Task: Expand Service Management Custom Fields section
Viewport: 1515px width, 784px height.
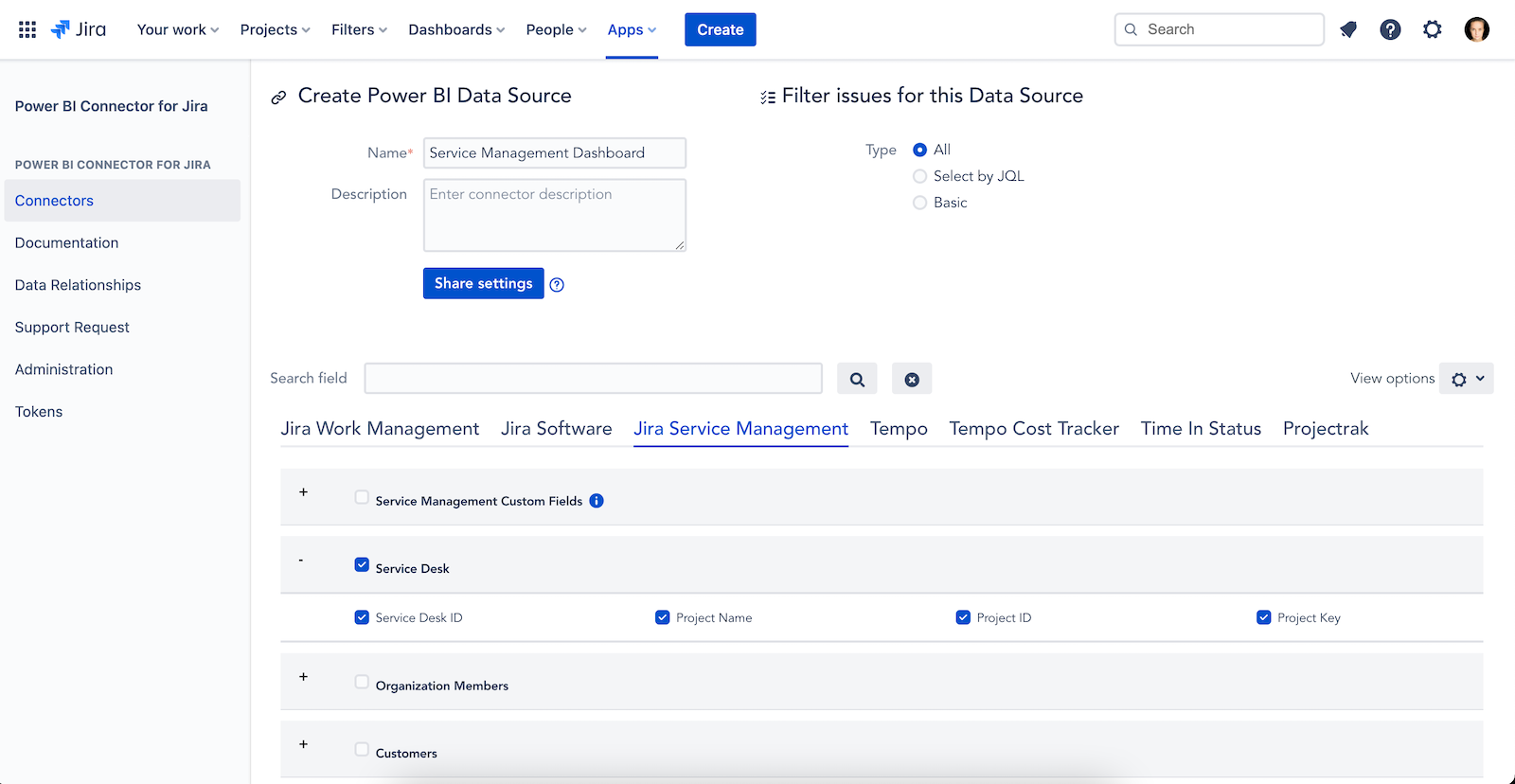Action: tap(303, 492)
